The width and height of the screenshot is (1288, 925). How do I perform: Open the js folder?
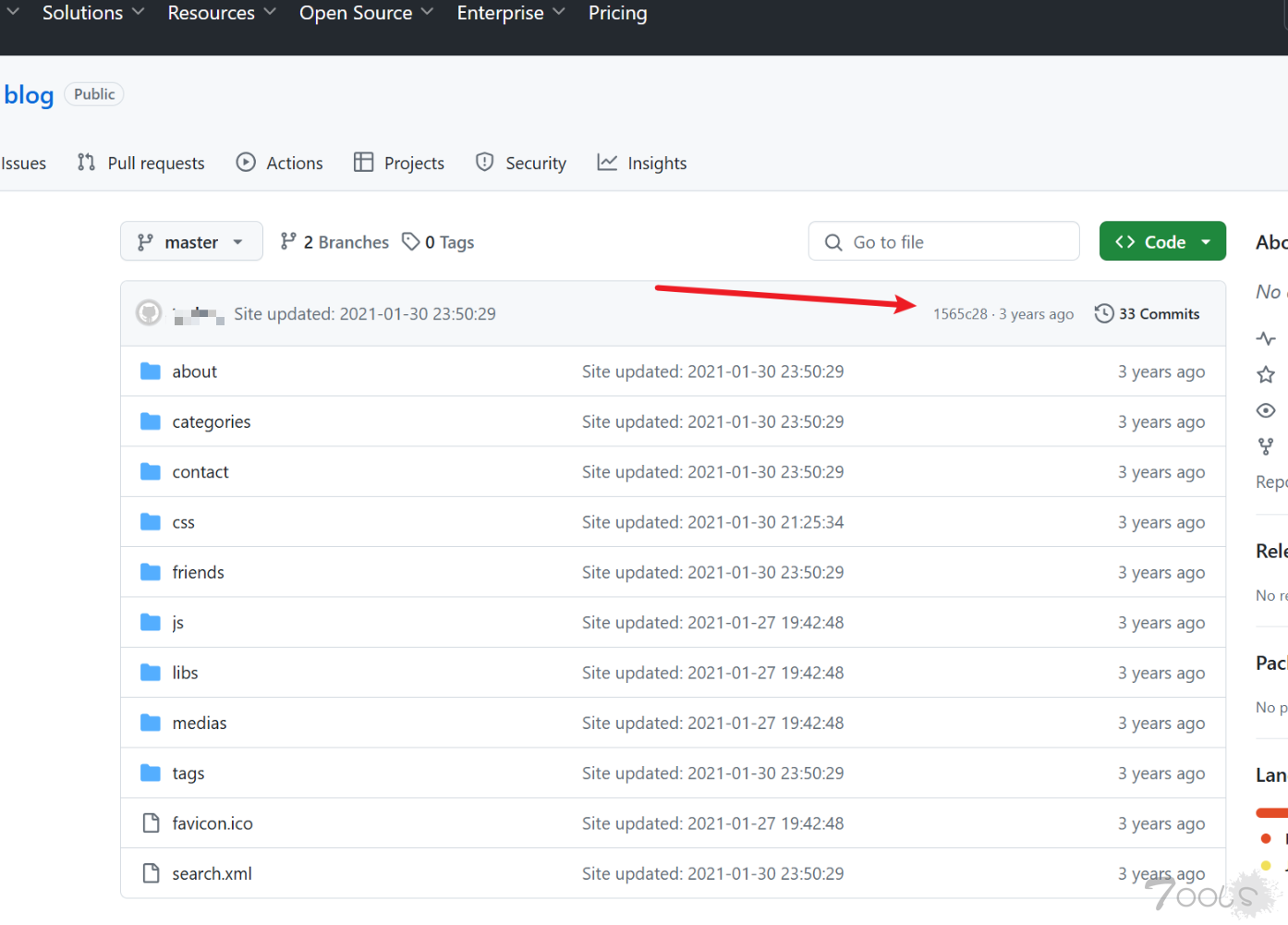[x=177, y=623]
